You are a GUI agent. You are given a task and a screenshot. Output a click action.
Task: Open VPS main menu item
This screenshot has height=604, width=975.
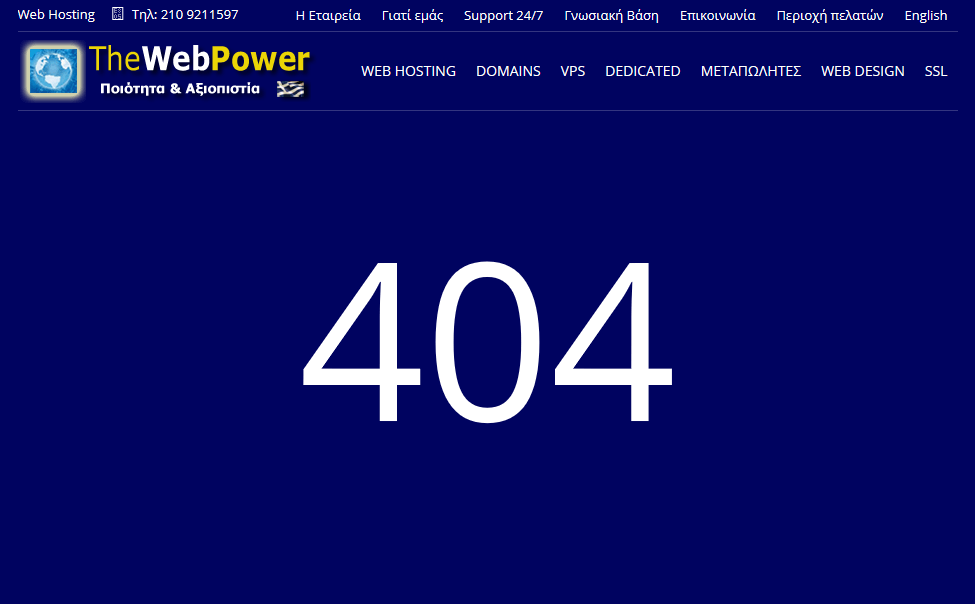click(573, 71)
